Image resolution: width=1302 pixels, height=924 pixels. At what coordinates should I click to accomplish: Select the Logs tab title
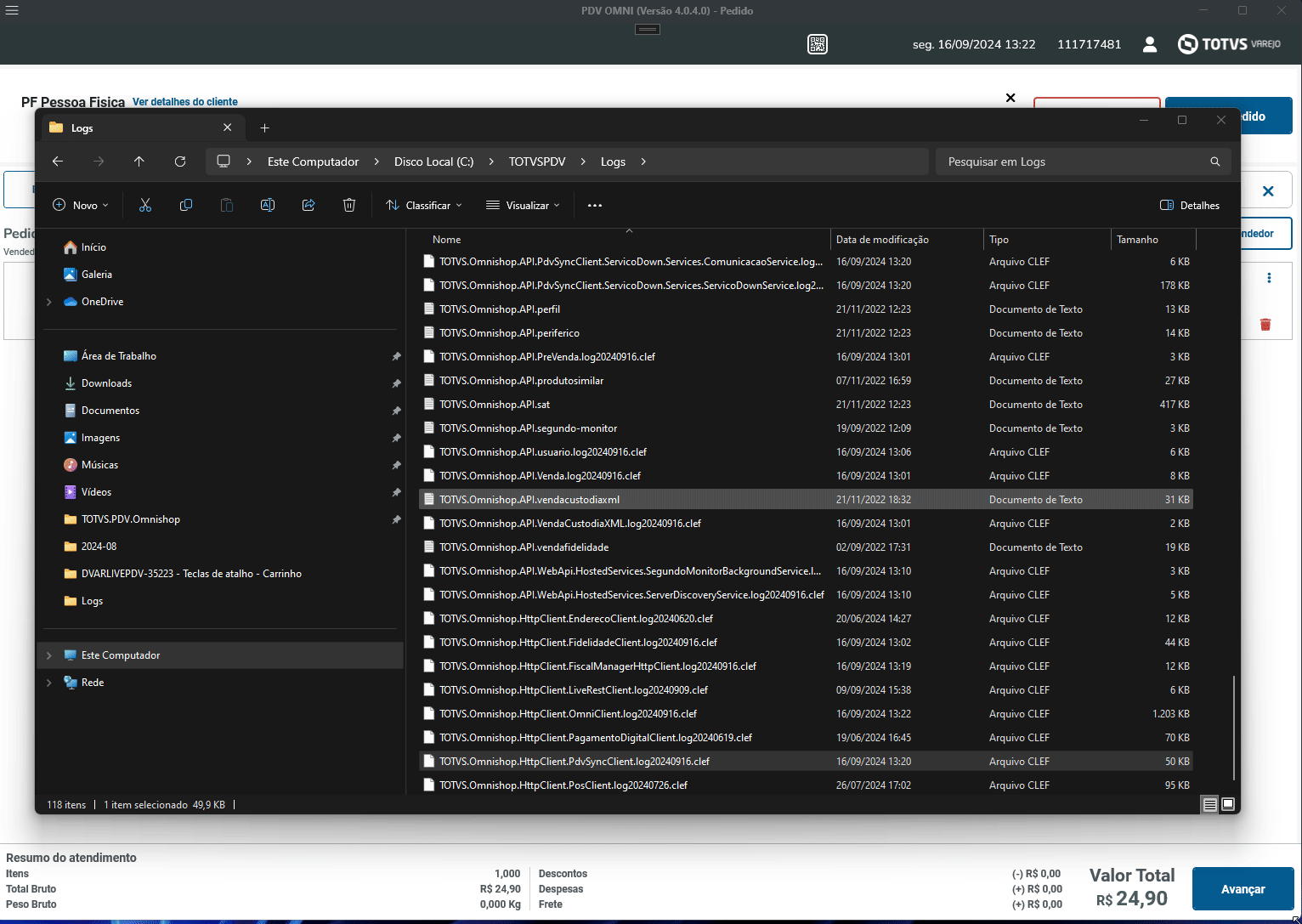click(x=82, y=128)
